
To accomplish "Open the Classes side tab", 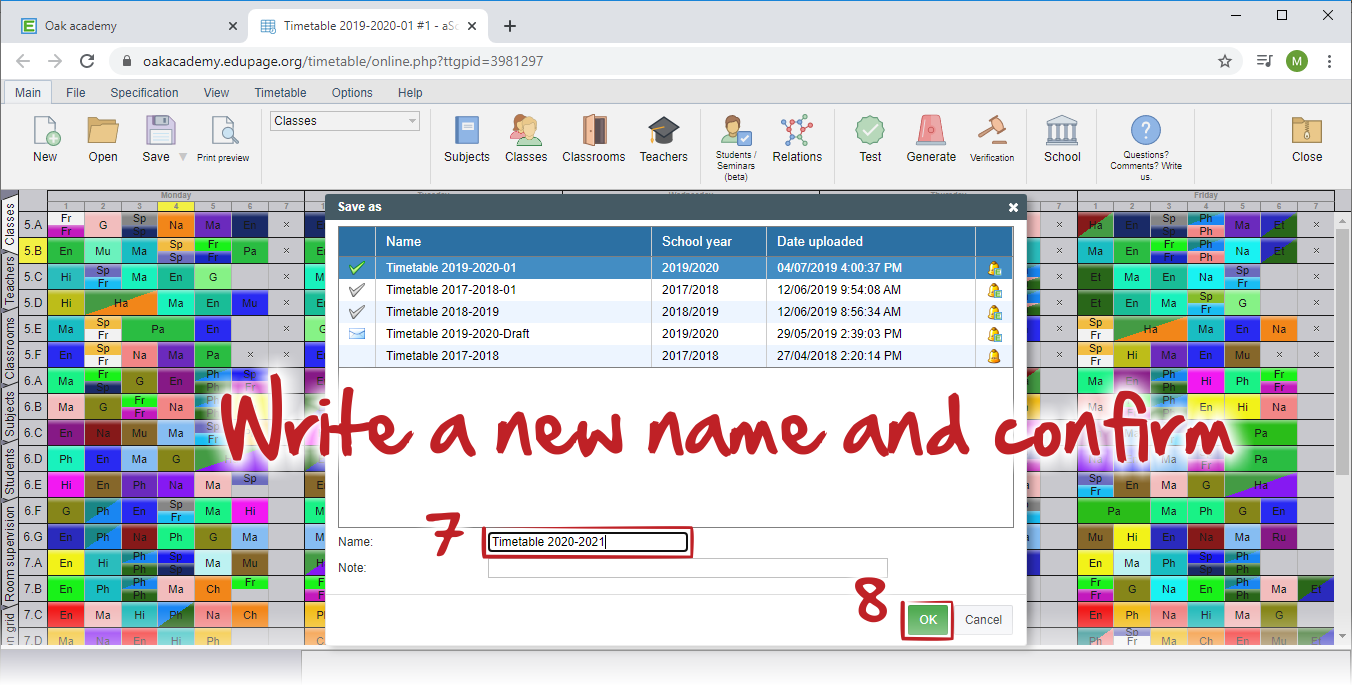I will point(10,224).
